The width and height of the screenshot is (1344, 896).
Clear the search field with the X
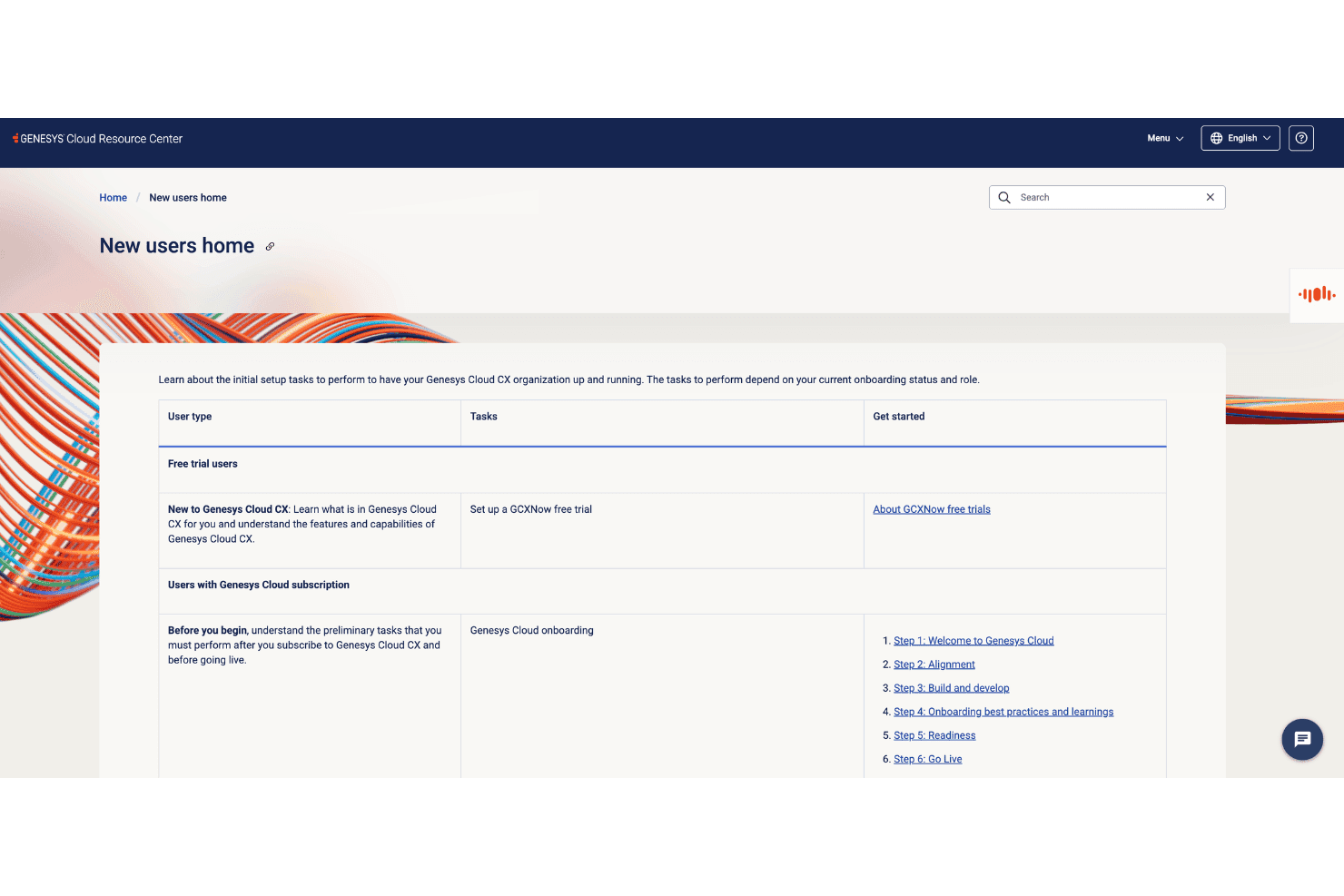1211,197
